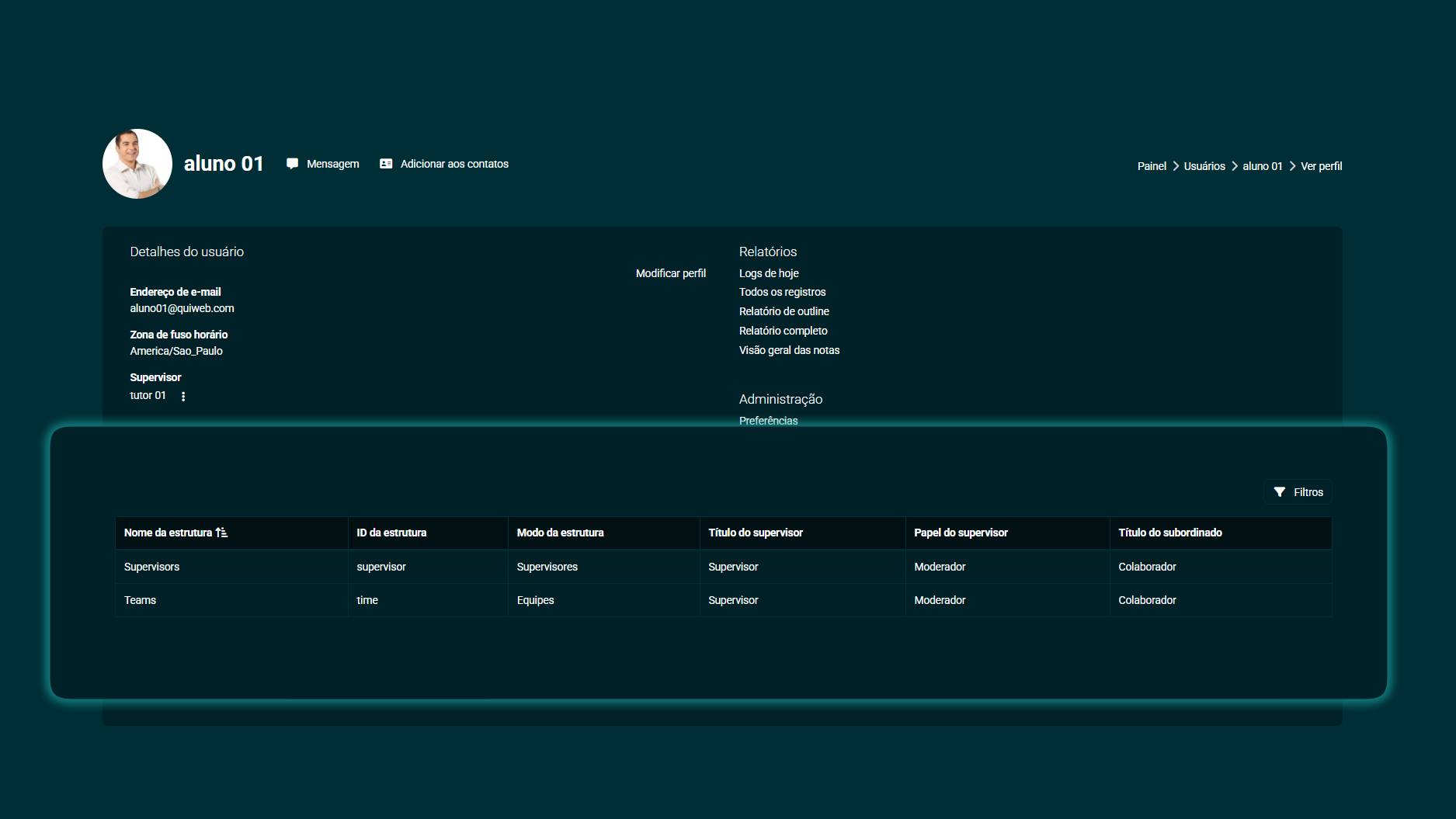Click the aluno 01 profile avatar
The image size is (1456, 819).
point(137,164)
